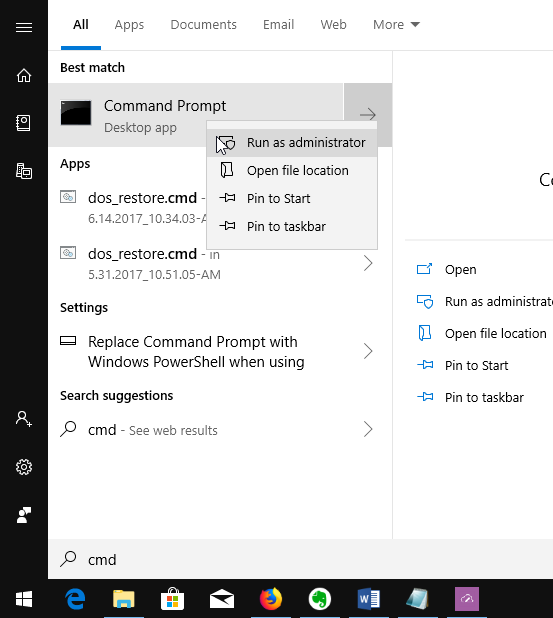Click the Feedback icon in sidebar

tap(24, 515)
